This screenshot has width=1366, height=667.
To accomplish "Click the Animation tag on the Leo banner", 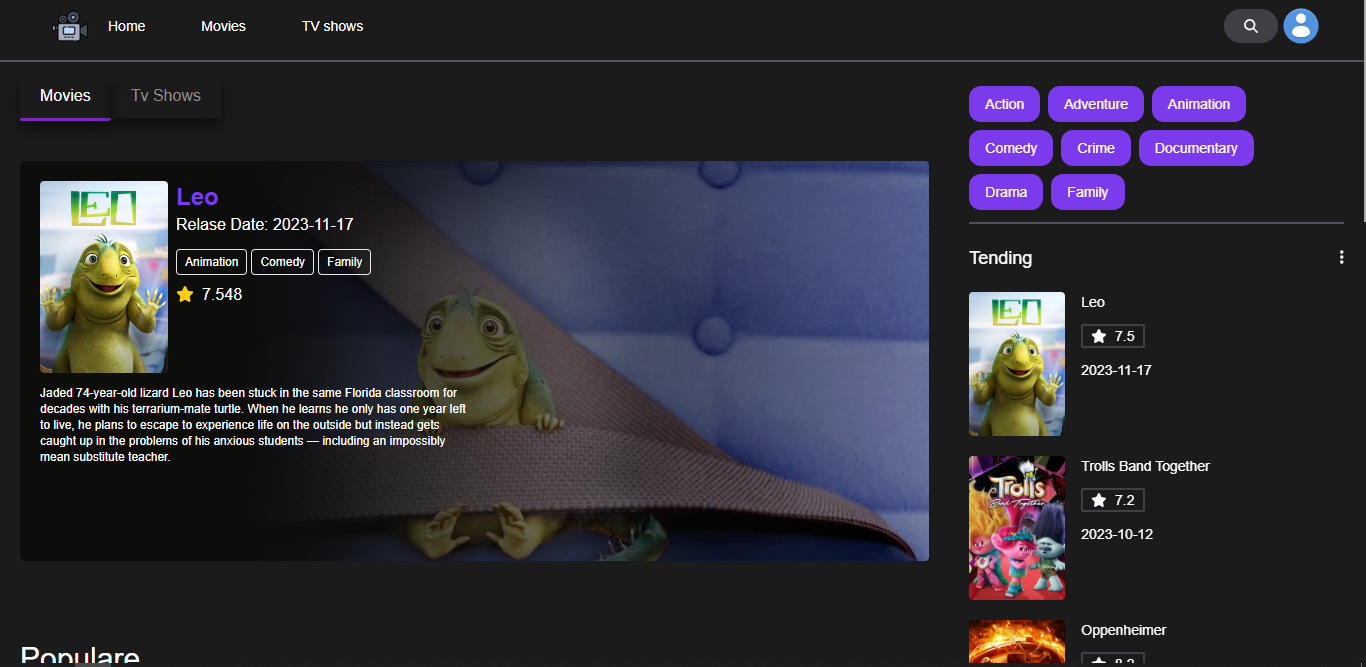I will pyautogui.click(x=212, y=262).
